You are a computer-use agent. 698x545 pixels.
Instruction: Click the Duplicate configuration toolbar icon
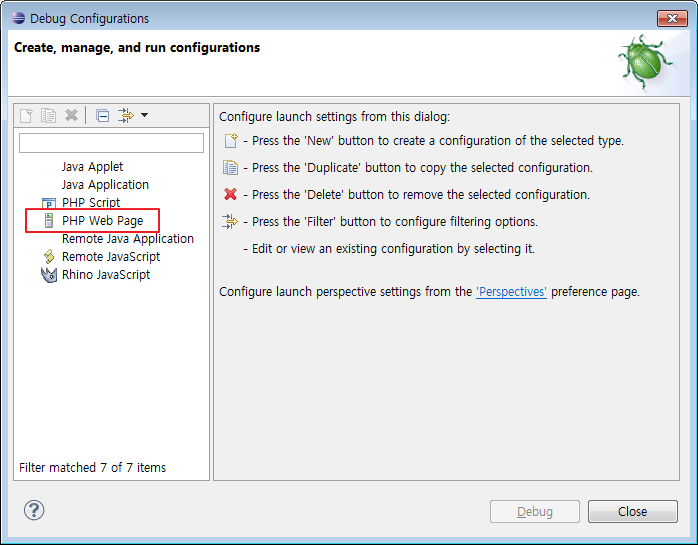(49, 115)
